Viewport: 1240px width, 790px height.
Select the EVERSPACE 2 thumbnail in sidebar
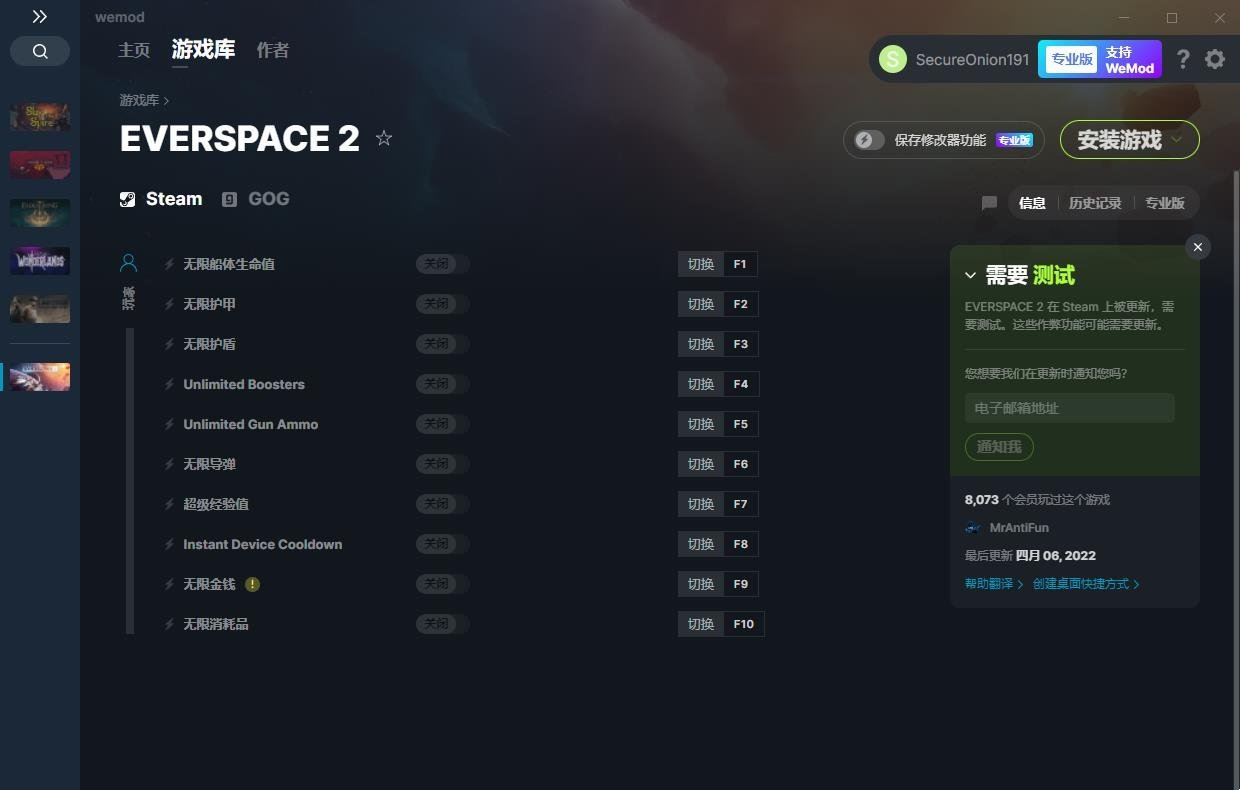(x=40, y=377)
